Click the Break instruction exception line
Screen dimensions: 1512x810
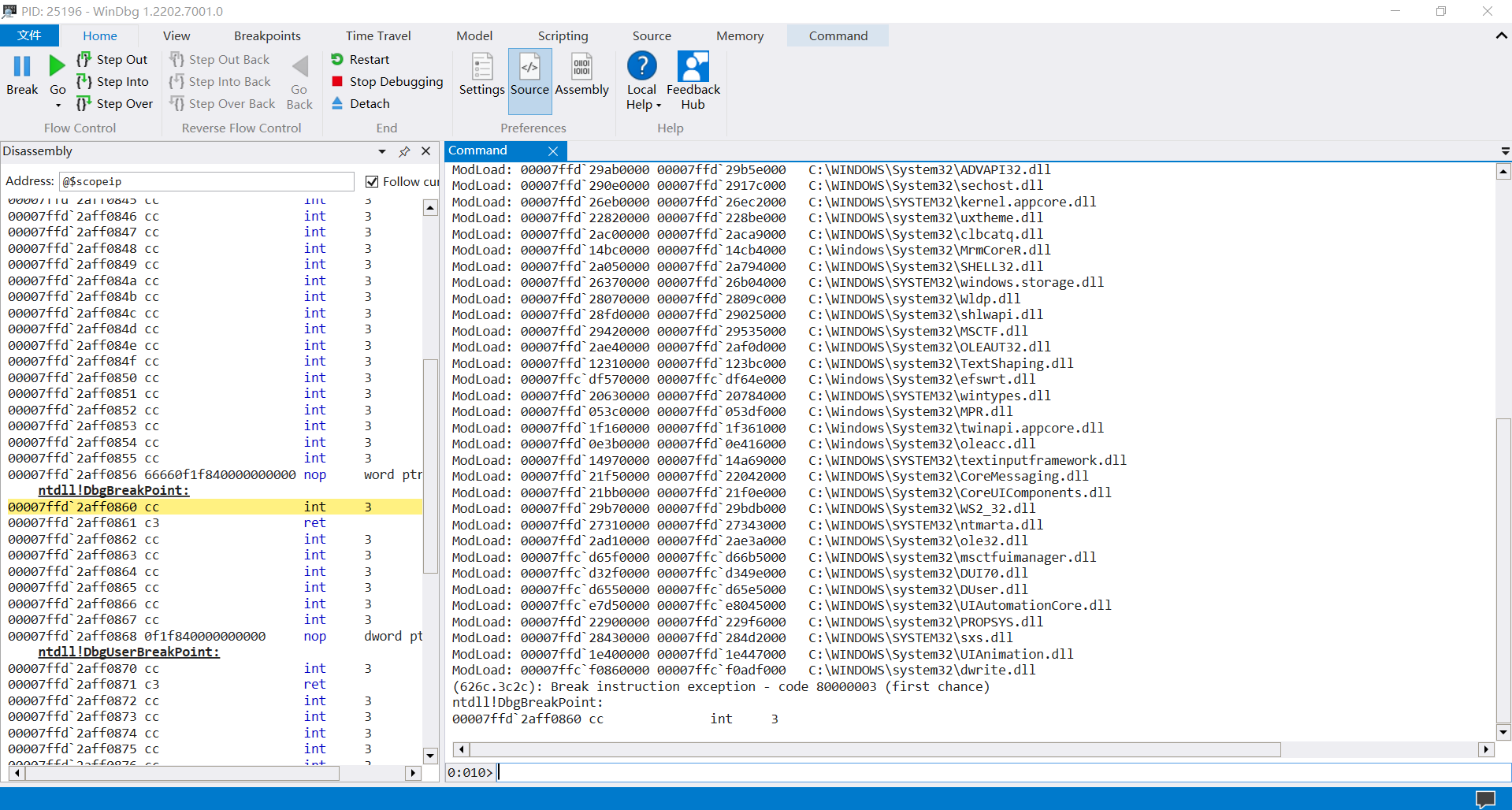[721, 686]
